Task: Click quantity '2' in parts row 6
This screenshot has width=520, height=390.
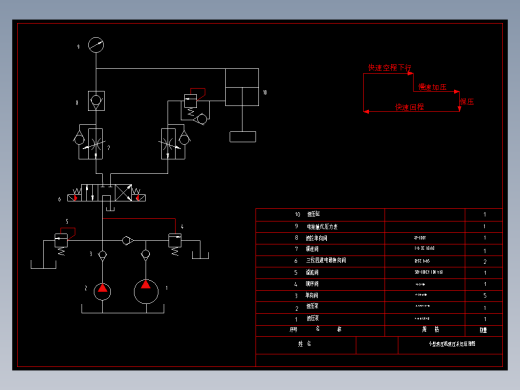Action: click(485, 262)
